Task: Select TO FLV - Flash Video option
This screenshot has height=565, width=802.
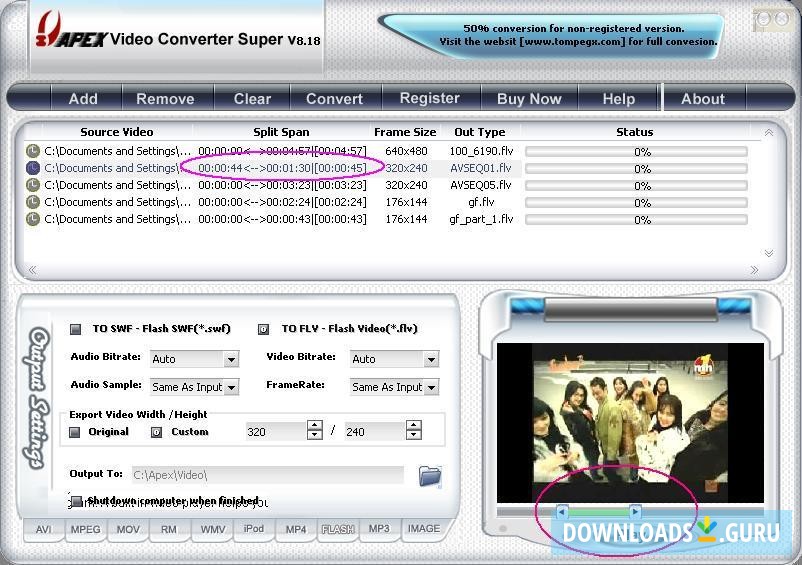Action: [x=263, y=329]
